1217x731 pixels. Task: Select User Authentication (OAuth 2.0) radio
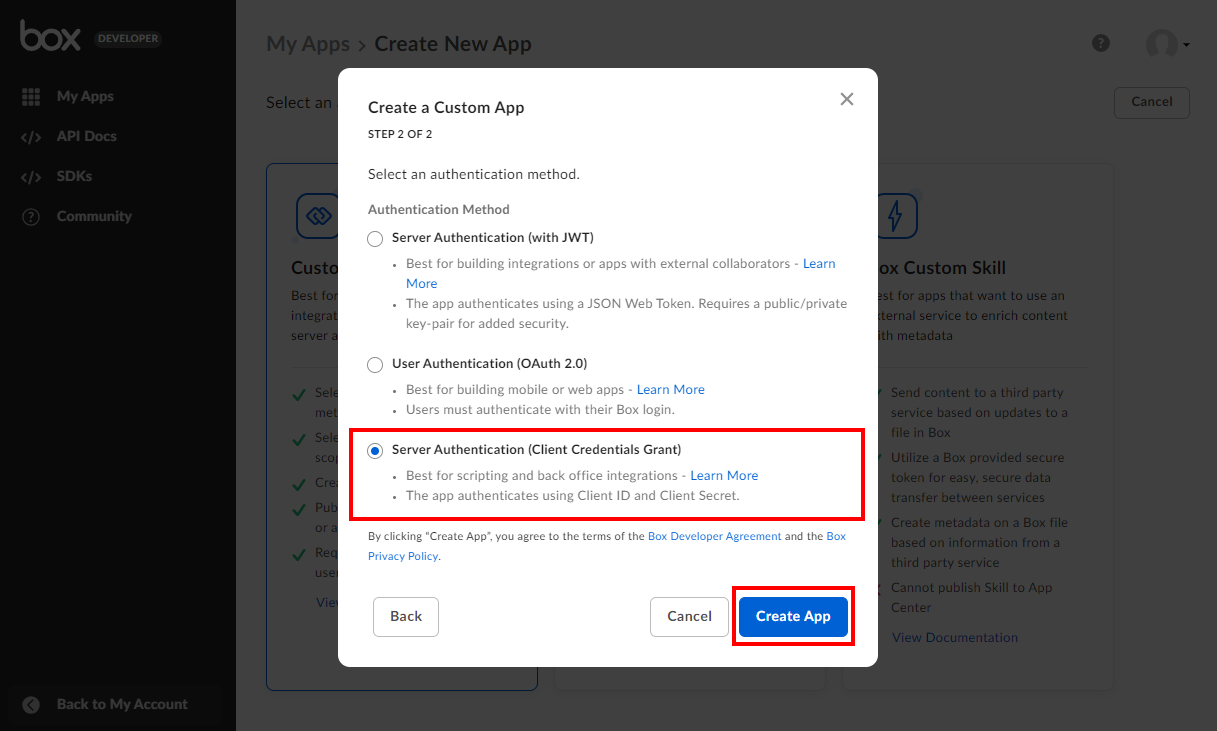pos(375,365)
